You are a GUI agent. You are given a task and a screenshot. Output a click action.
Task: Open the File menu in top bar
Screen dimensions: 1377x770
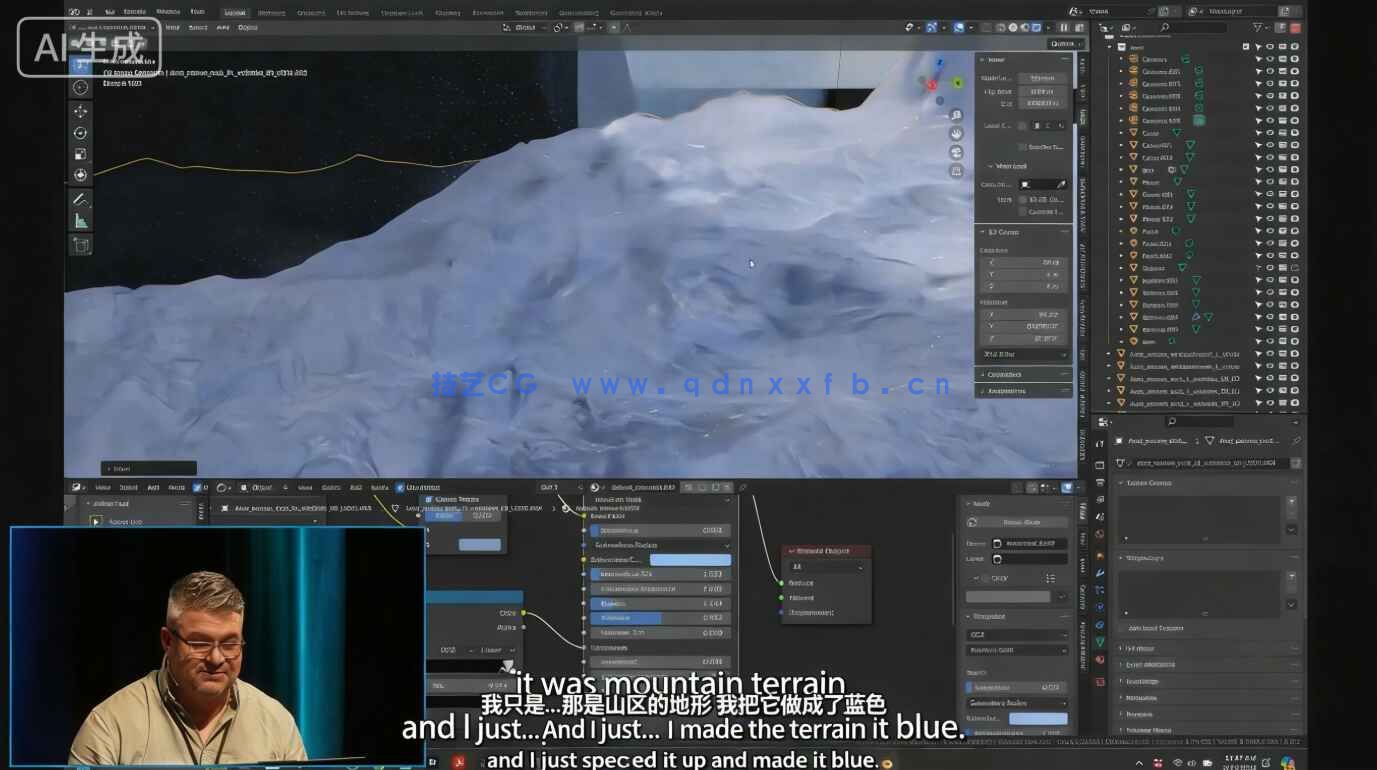[110, 12]
